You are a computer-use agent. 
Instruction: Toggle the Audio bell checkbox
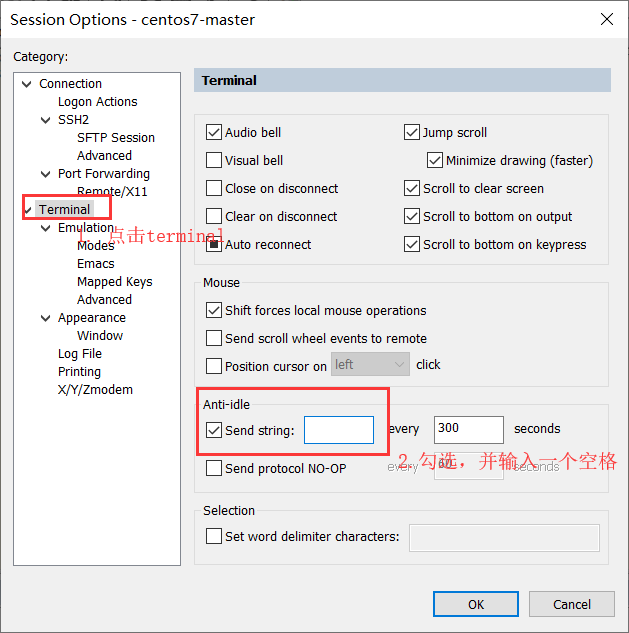pos(214,132)
